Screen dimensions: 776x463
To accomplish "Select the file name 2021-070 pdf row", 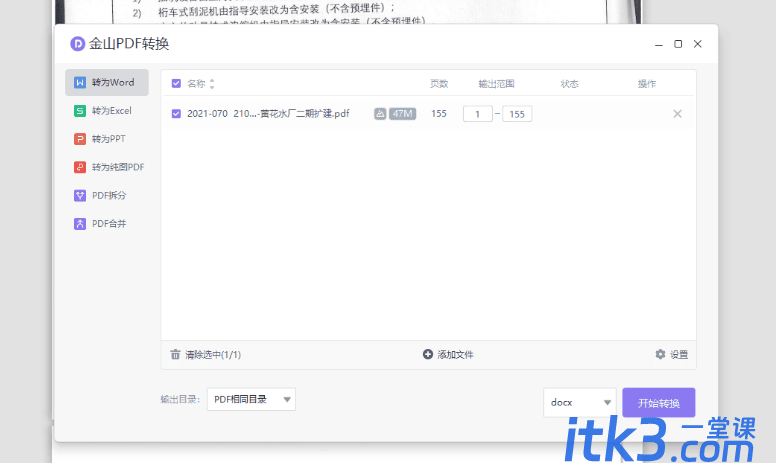I will [x=268, y=114].
